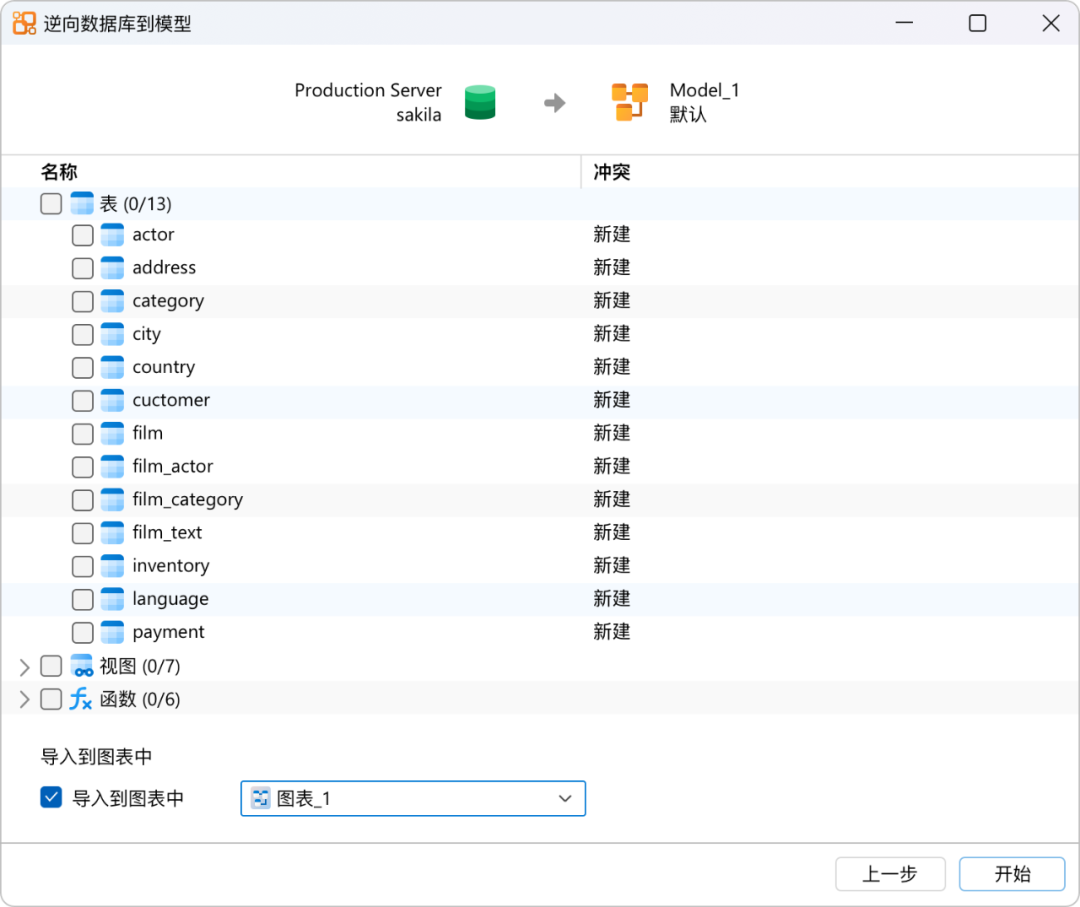This screenshot has width=1080, height=907.
Task: Uncheck the 导入到图表中 checkbox
Action: [x=51, y=797]
